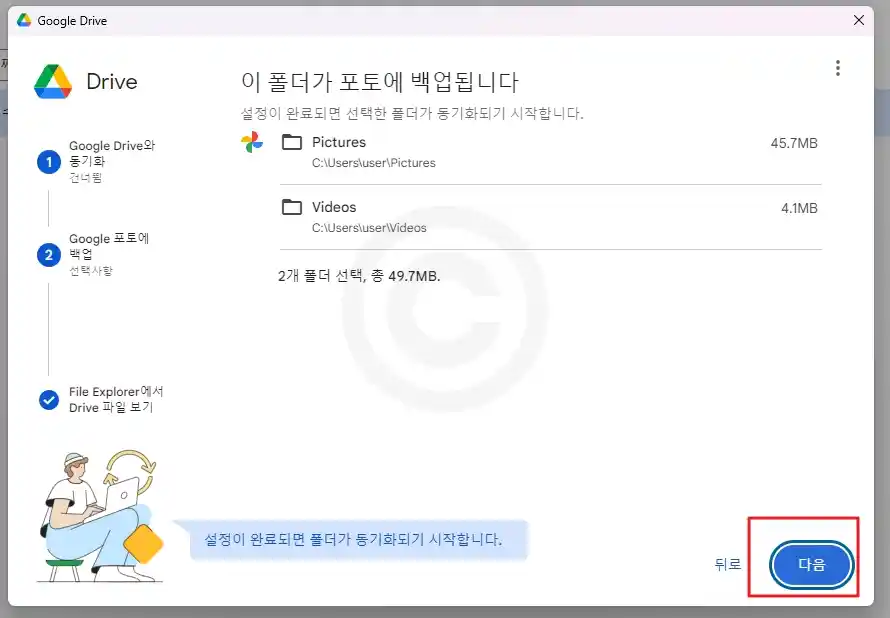
Task: Click the 선택사항 label under step 2
Action: point(91,271)
